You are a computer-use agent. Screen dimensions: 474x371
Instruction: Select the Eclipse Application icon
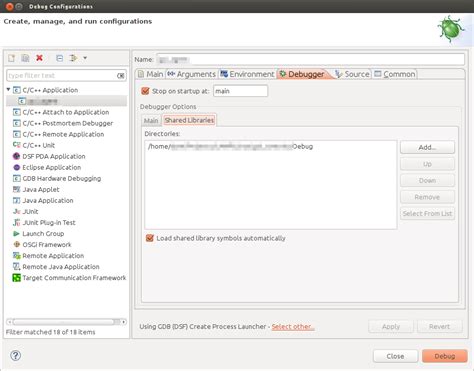17,167
